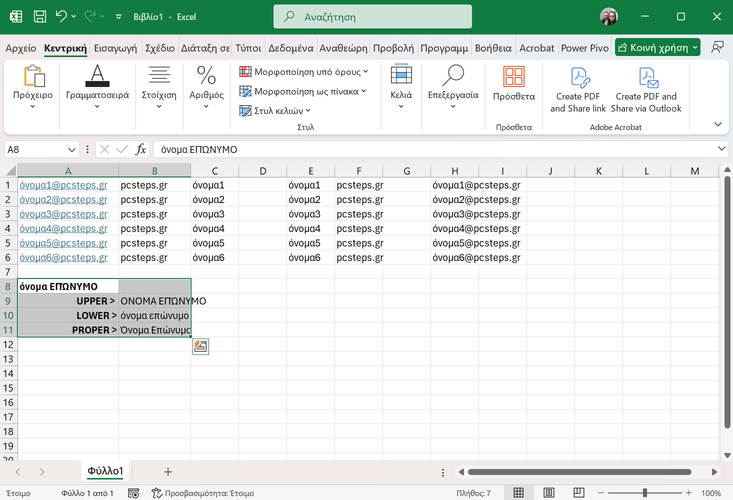Add a new sheet with plus button
The height and width of the screenshot is (500, 733).
tap(168, 471)
